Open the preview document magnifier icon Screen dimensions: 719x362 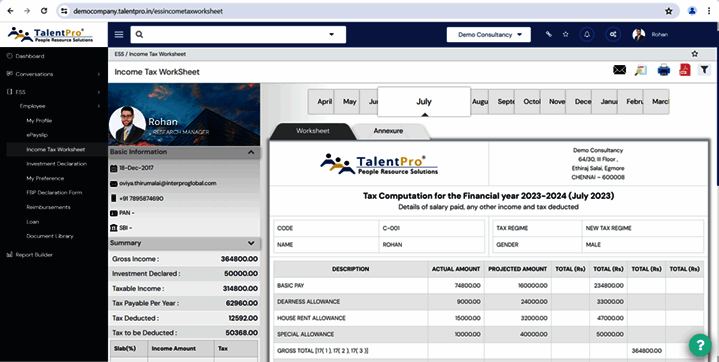coord(641,70)
